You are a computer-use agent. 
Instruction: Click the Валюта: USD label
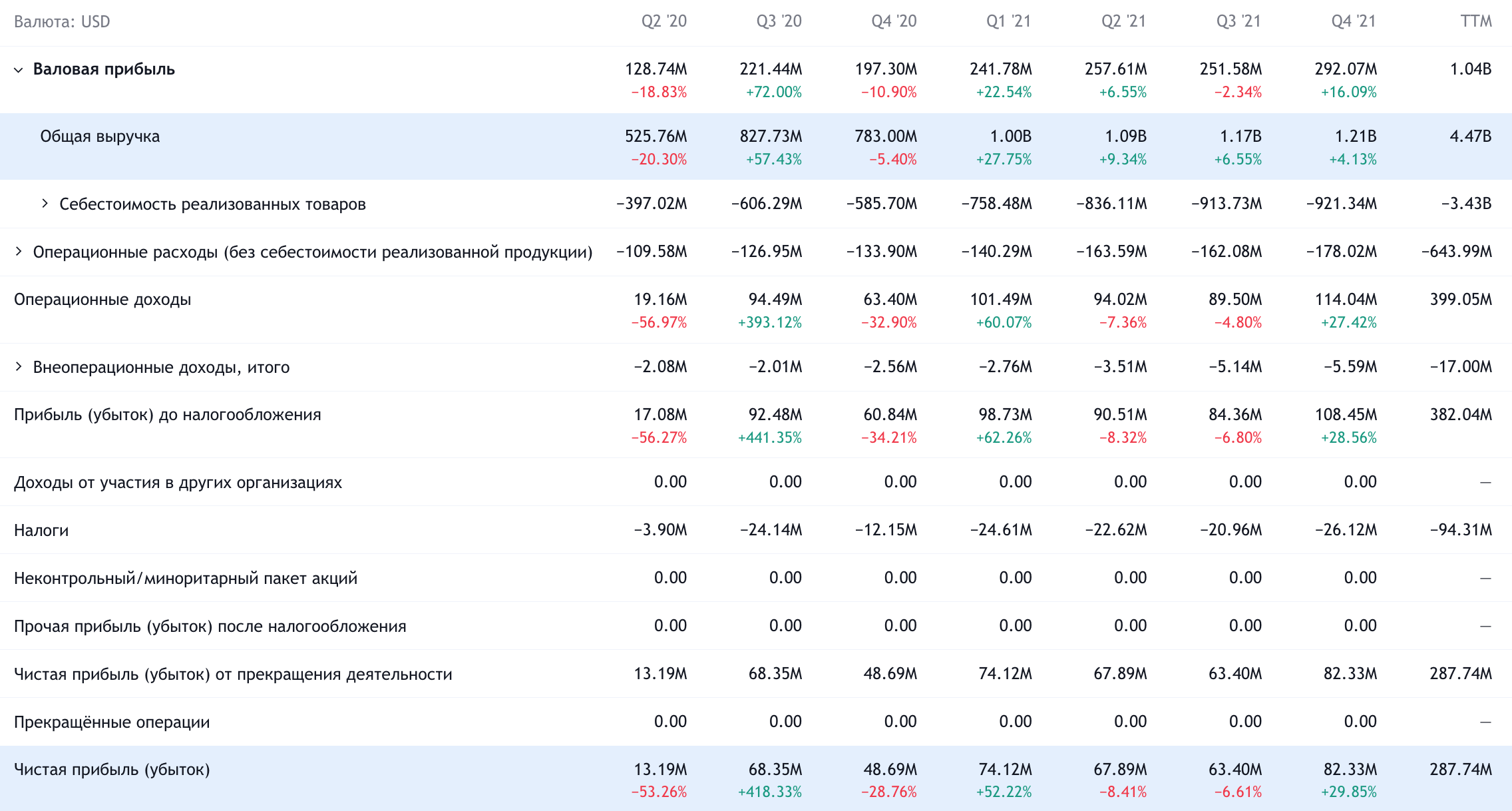click(x=62, y=21)
